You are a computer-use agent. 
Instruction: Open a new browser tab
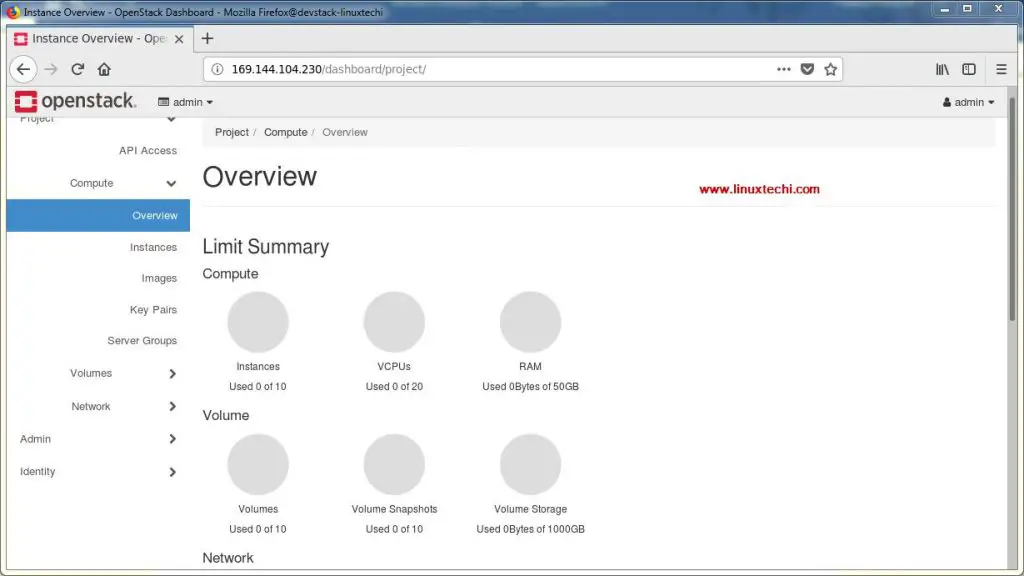[x=207, y=39]
